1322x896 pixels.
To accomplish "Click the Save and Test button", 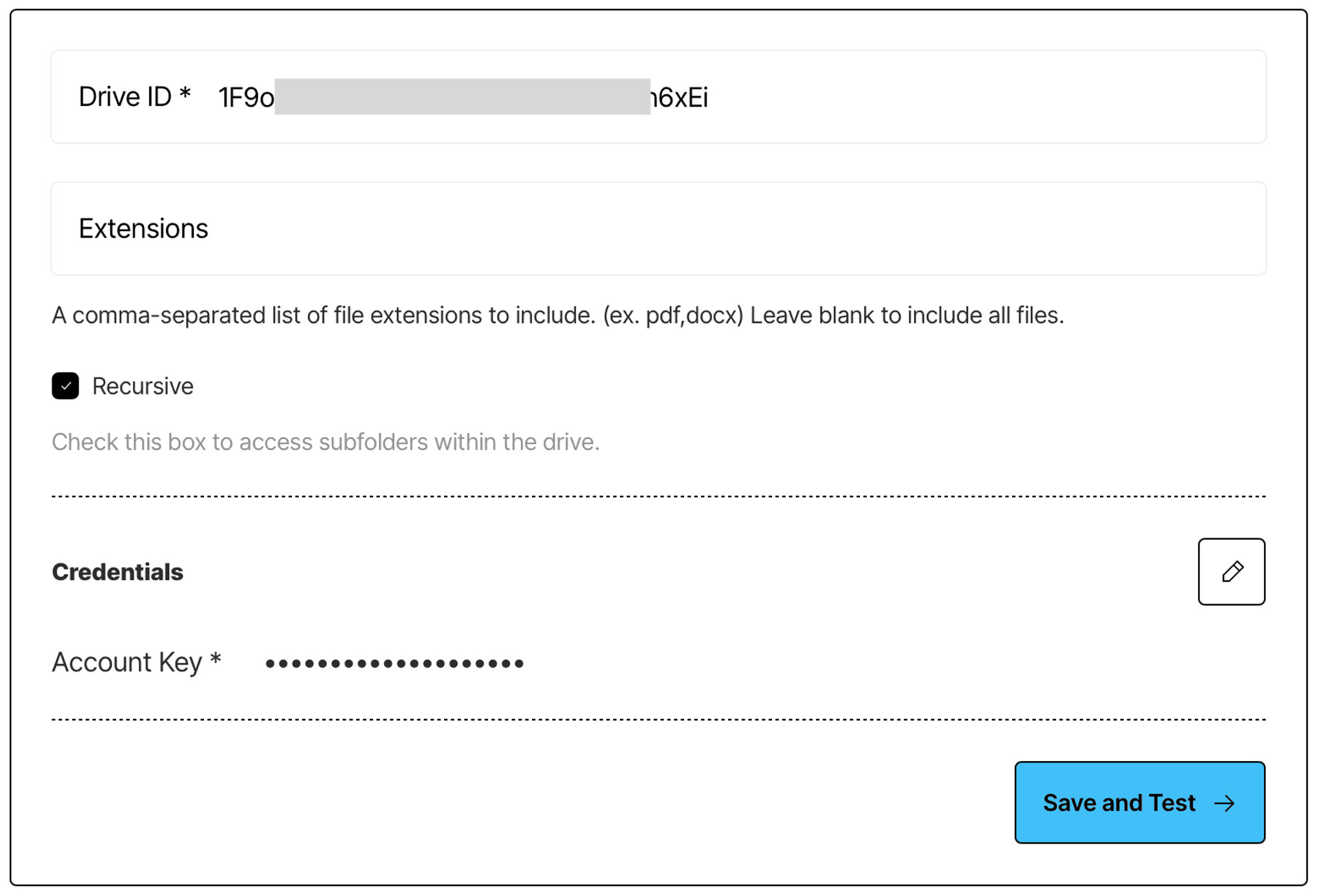I will [x=1139, y=802].
